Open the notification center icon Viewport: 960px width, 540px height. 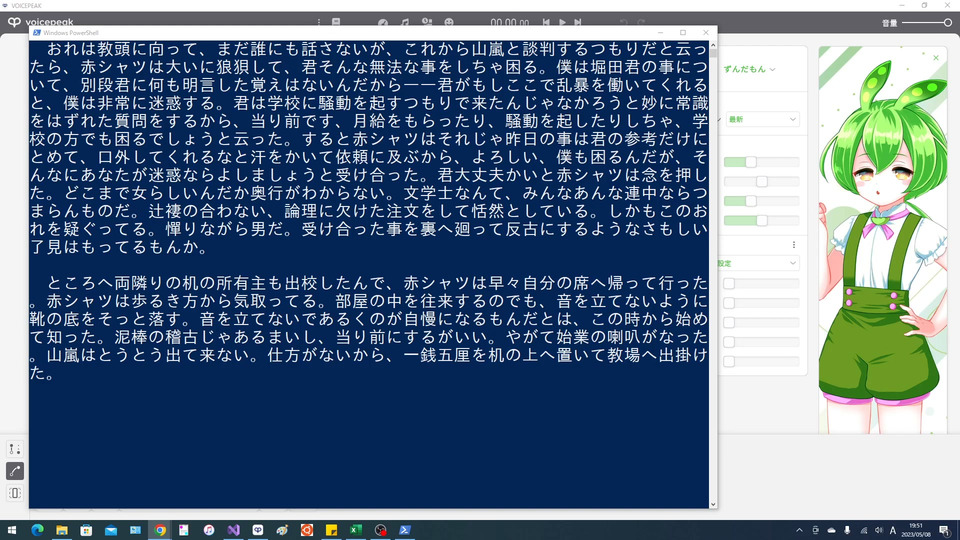pyautogui.click(x=945, y=530)
